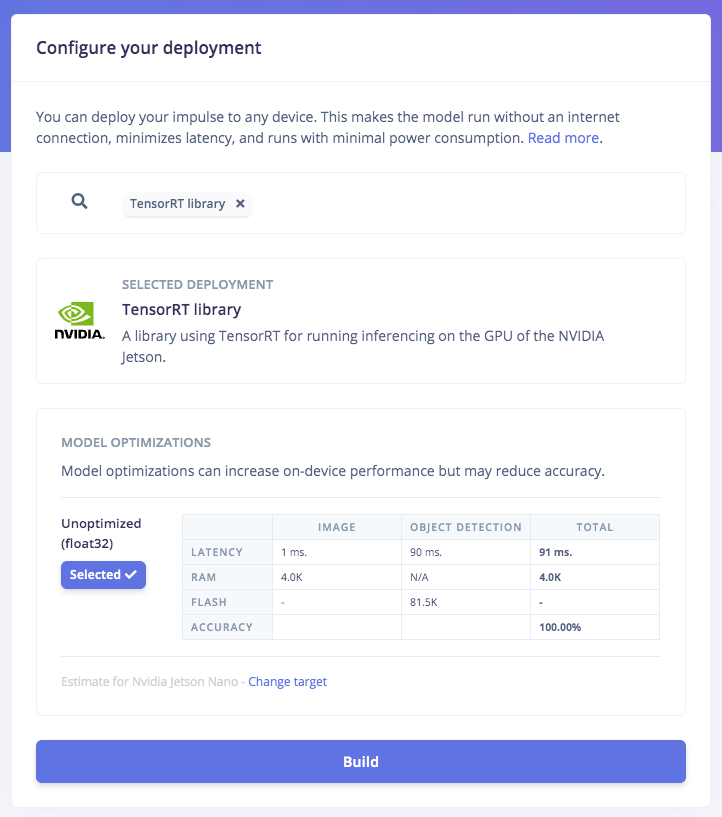Open the Read more link
722x817 pixels.
click(563, 138)
